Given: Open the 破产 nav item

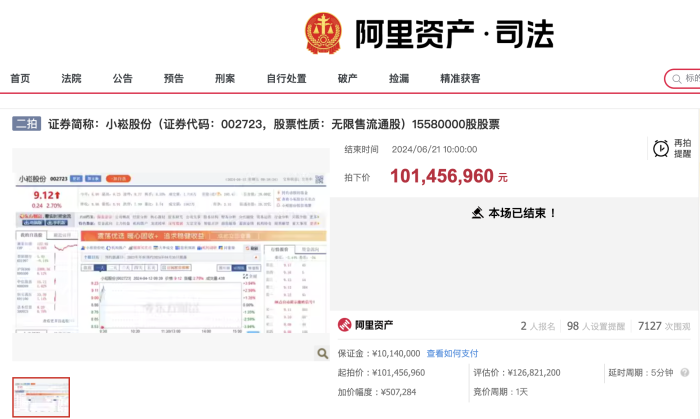Looking at the screenshot, I should 347,79.
